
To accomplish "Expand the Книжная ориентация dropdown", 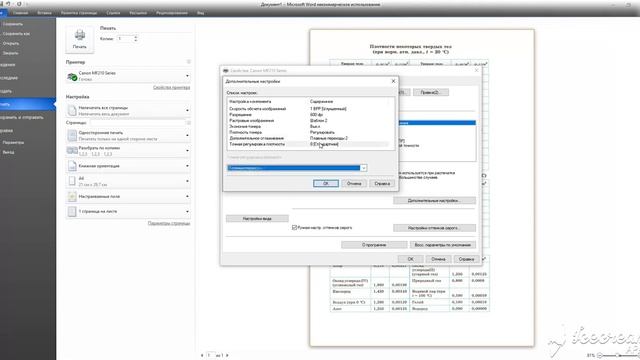I will (x=187, y=166).
